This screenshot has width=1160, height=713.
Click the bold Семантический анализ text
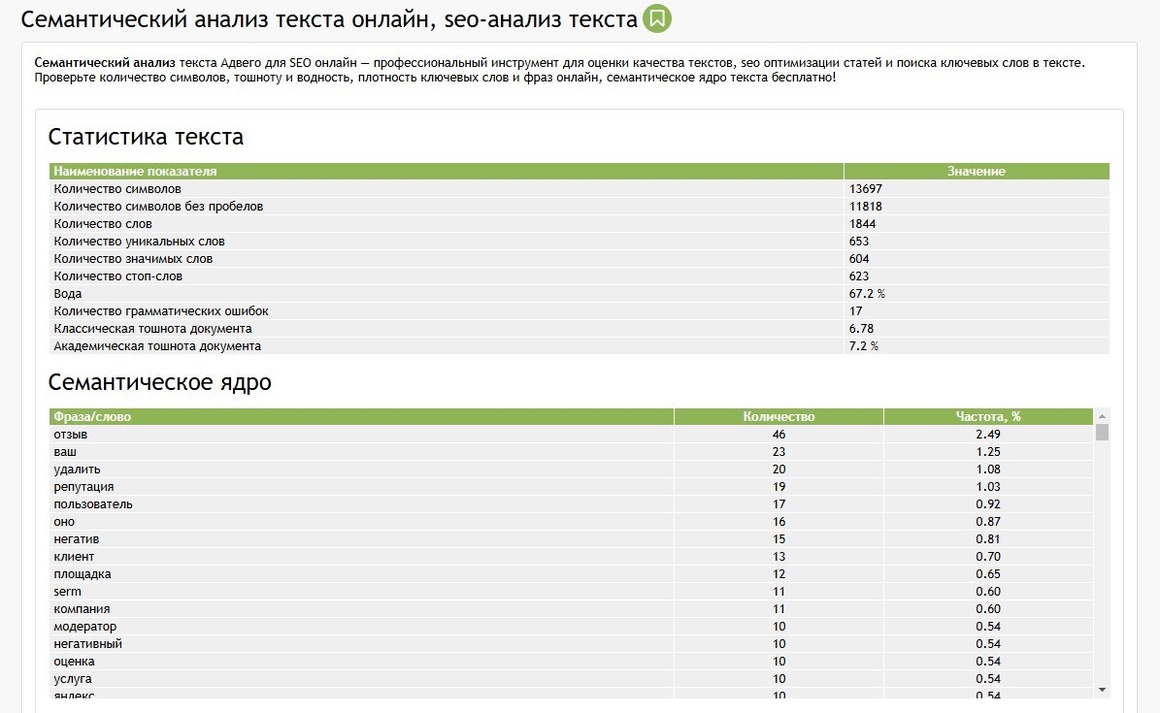tap(104, 63)
